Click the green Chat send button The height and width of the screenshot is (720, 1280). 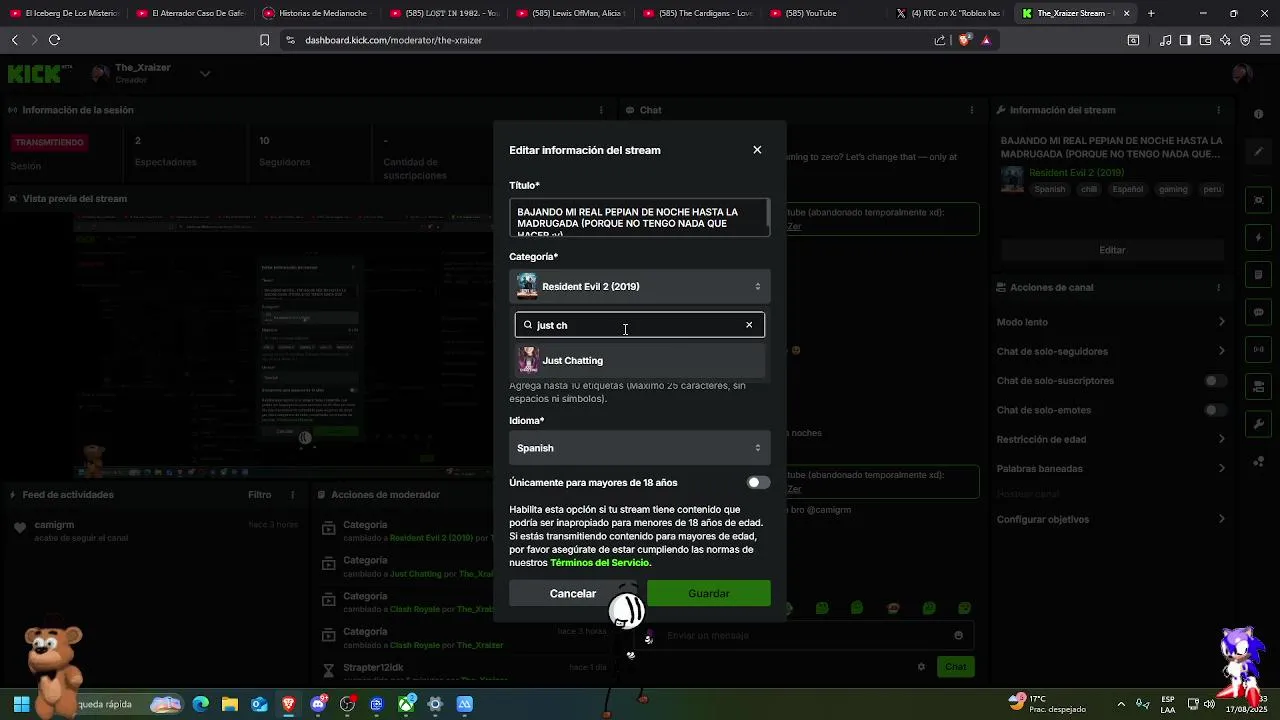[956, 667]
